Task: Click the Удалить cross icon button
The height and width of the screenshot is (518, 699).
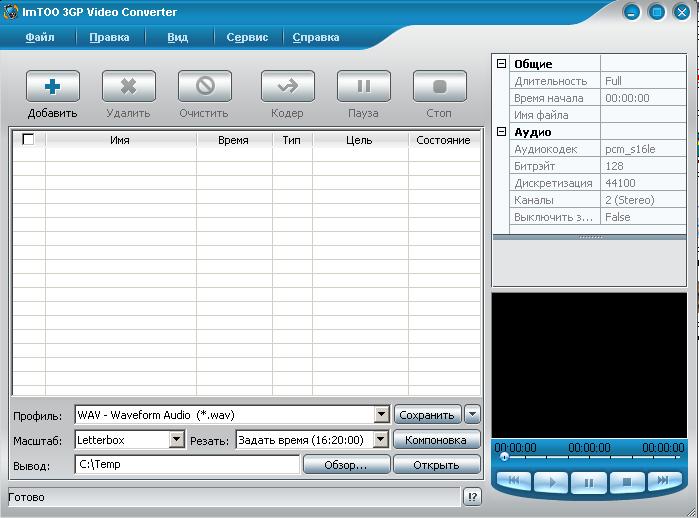Action: [128, 86]
